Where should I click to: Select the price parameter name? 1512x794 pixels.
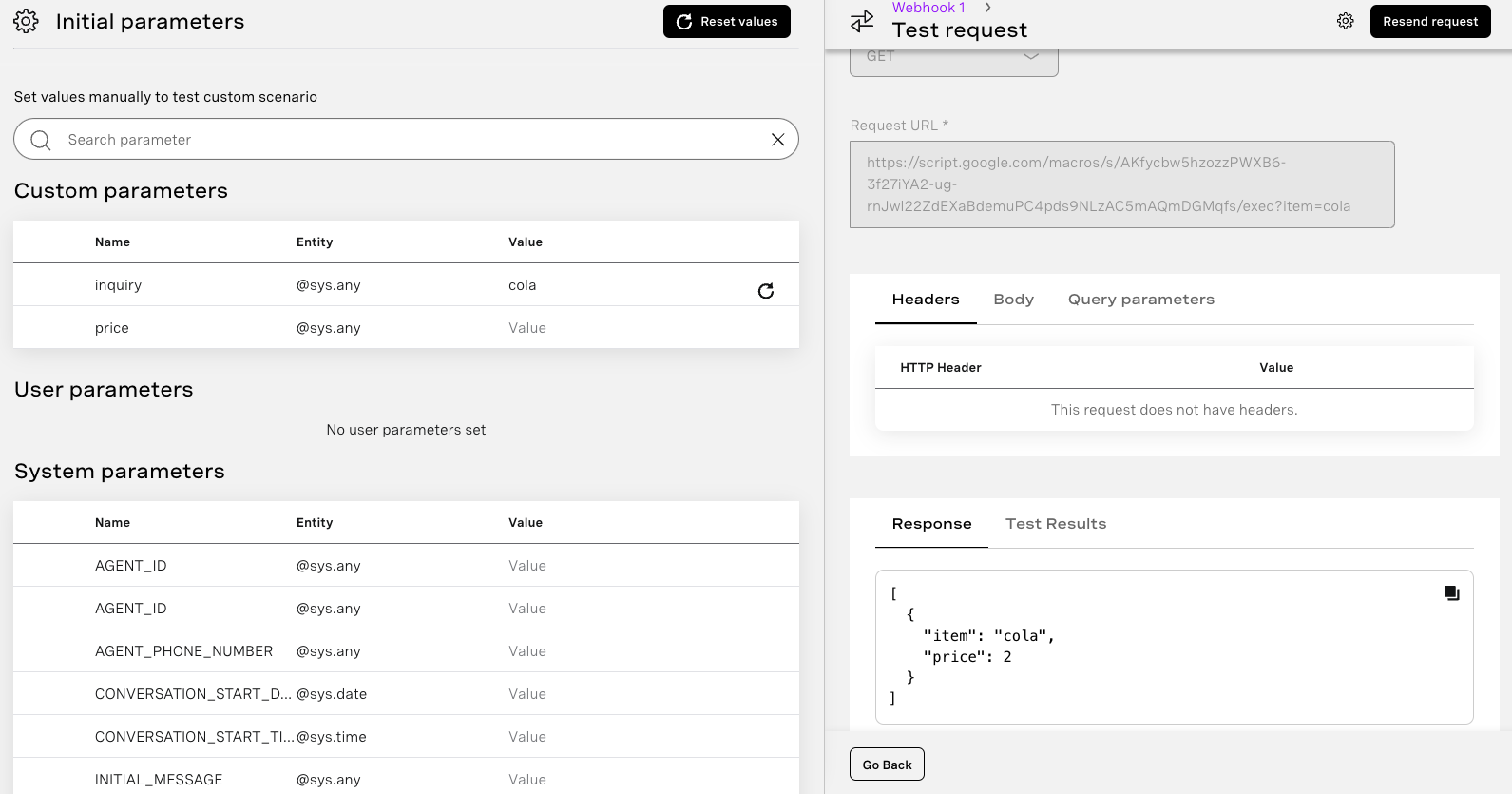click(x=111, y=328)
